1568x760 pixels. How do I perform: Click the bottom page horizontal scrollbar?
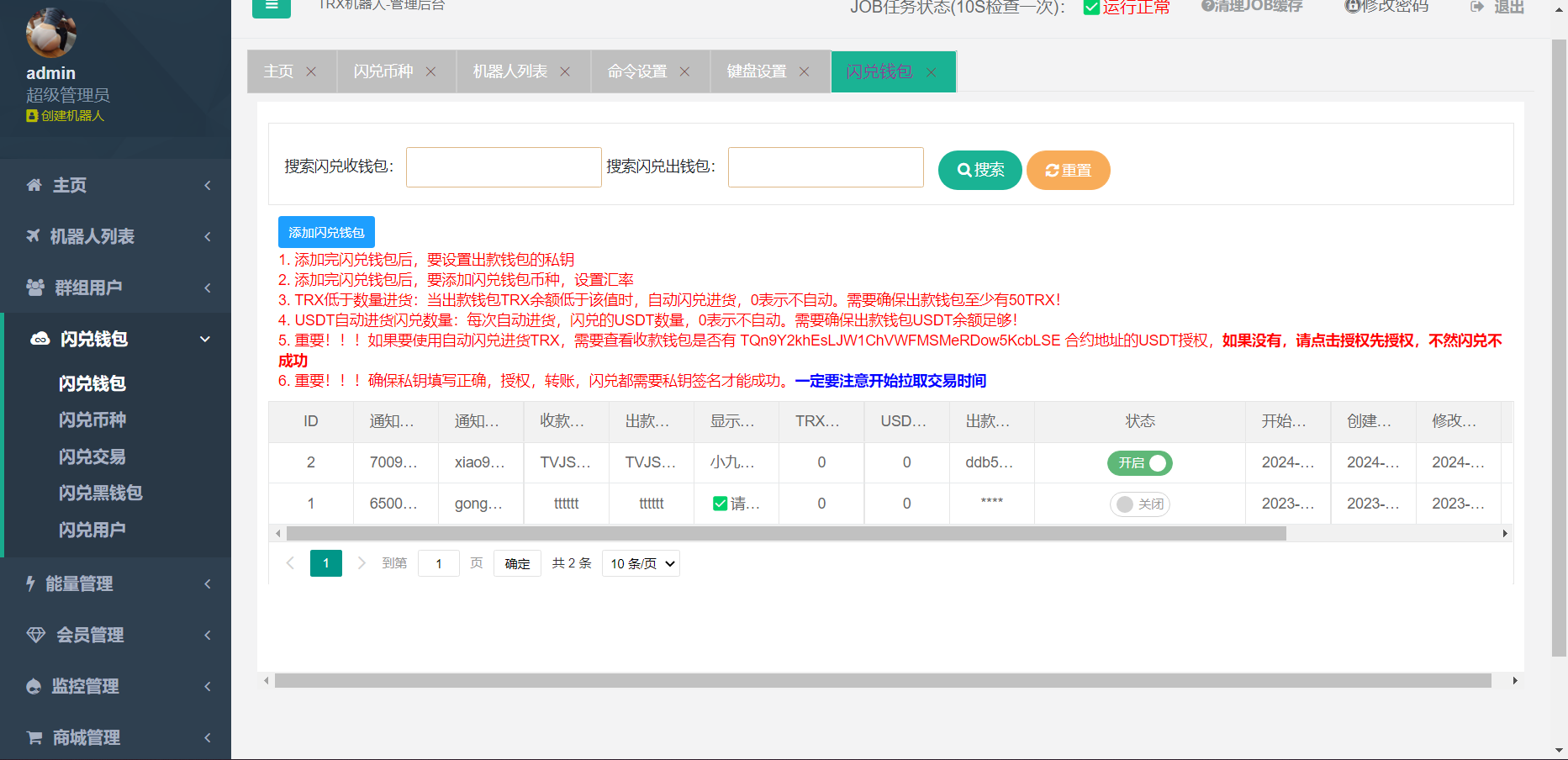point(883,680)
